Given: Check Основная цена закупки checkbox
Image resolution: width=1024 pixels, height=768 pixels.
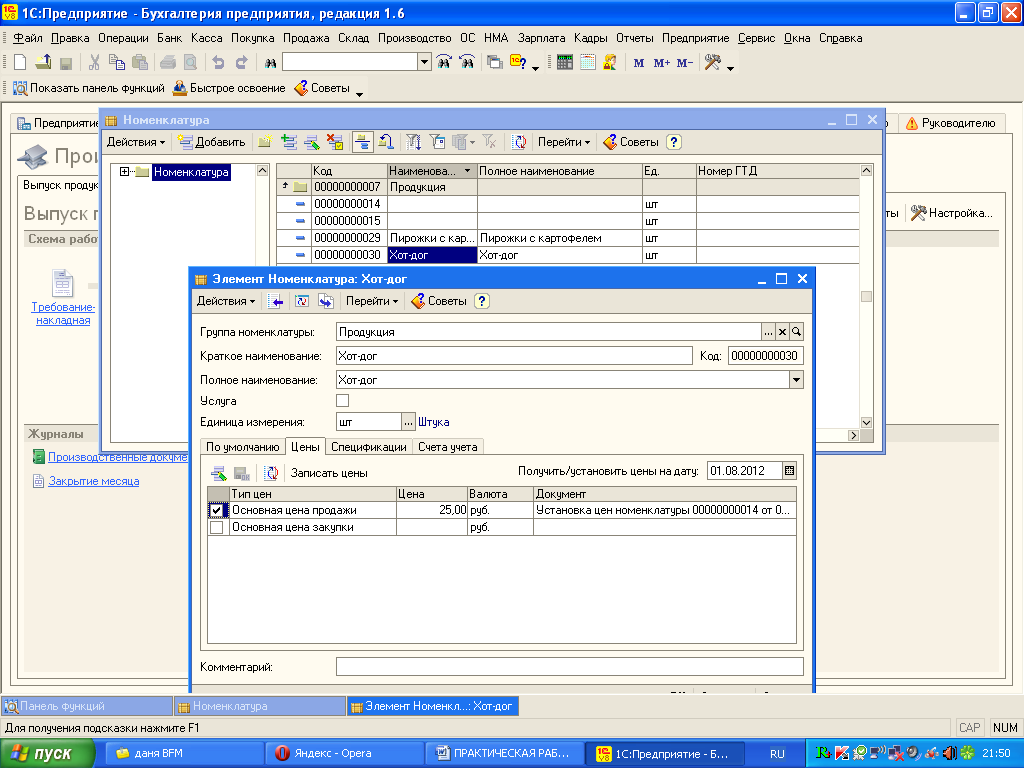Looking at the screenshot, I should coord(217,527).
